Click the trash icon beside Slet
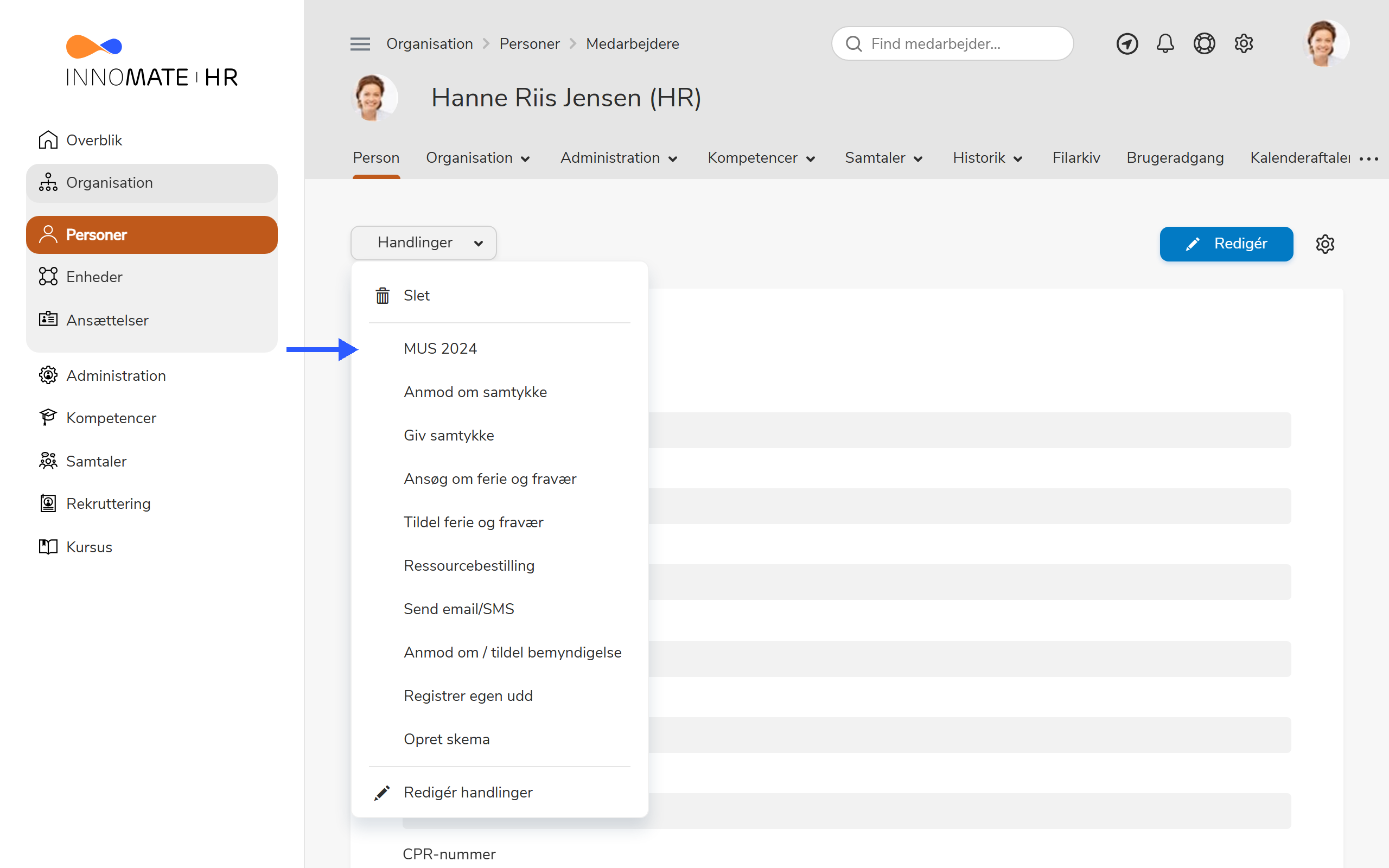Viewport: 1389px width, 868px height. pos(383,296)
